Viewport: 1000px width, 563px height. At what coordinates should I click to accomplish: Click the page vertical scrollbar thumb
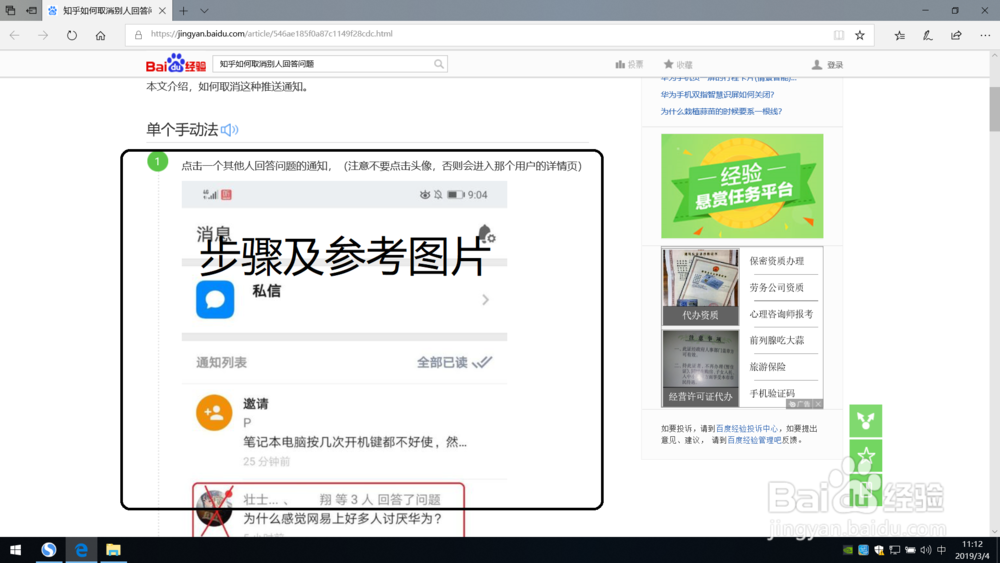pos(994,109)
